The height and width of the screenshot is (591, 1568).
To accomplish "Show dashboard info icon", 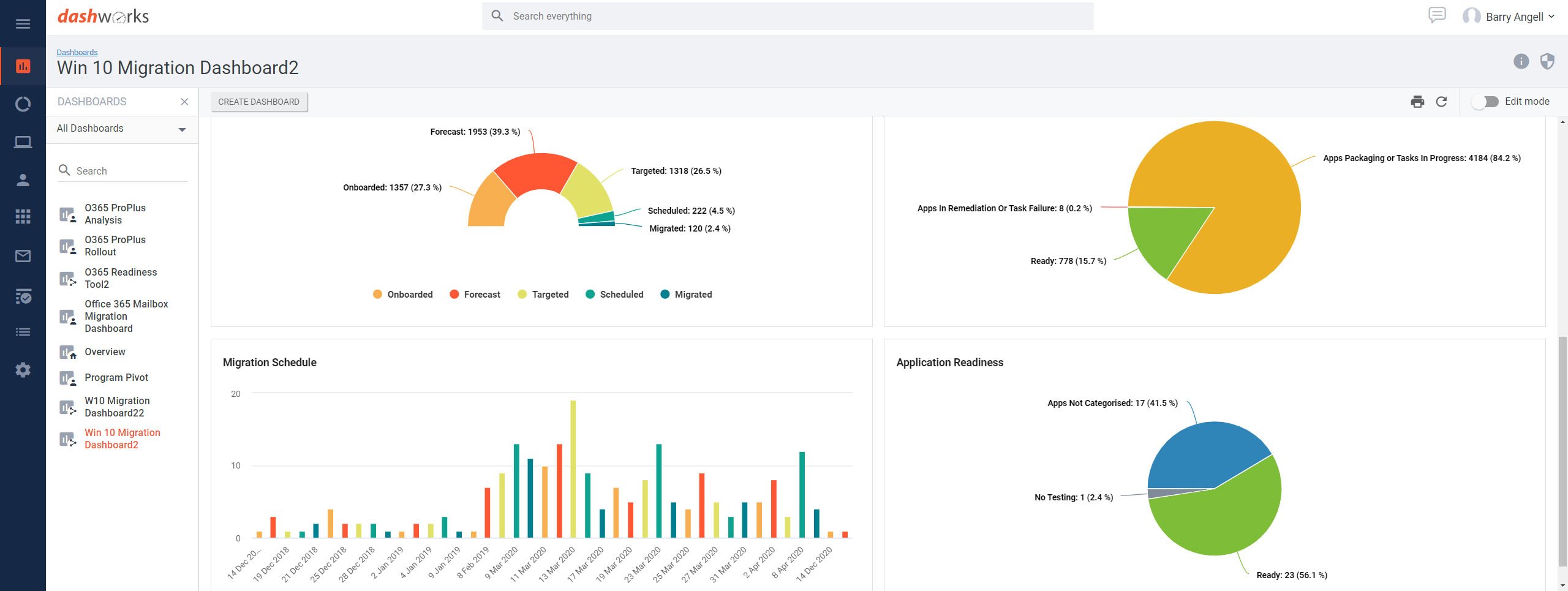I will [1521, 61].
